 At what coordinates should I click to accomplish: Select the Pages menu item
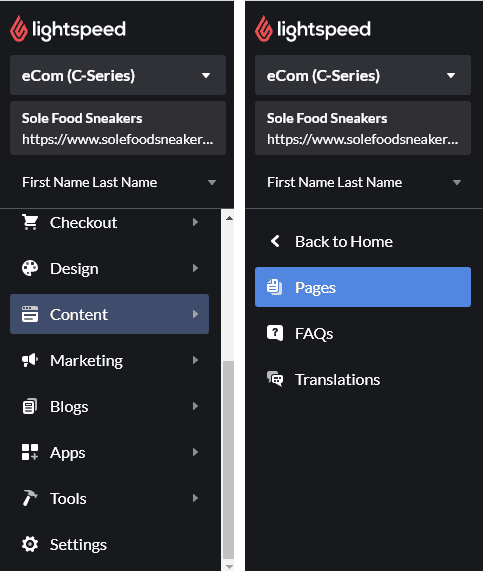[363, 287]
